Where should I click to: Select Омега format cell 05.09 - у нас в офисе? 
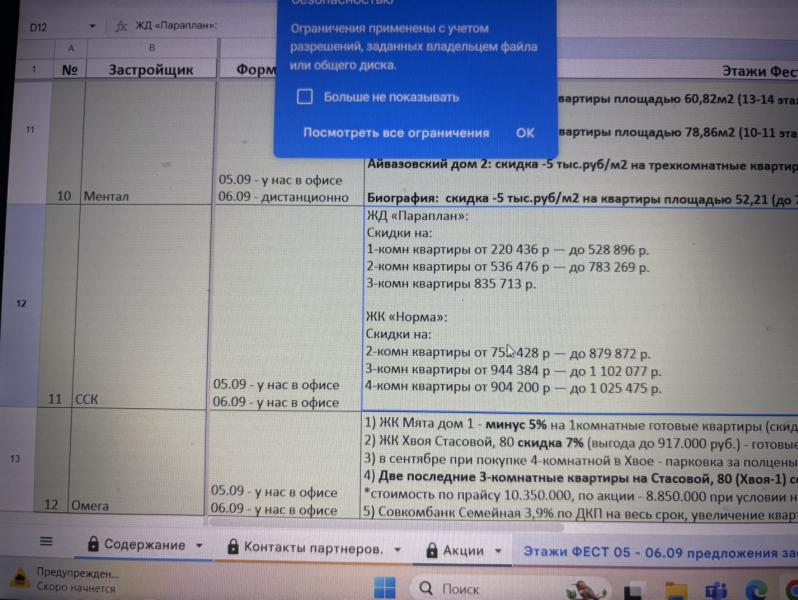click(x=283, y=464)
